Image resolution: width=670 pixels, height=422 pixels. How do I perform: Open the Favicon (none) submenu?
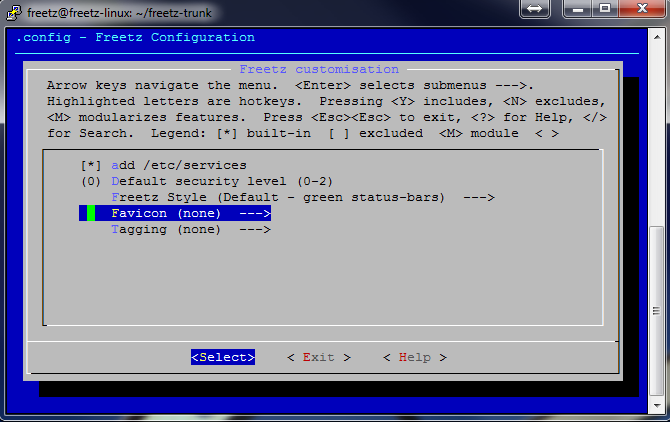(x=191, y=213)
